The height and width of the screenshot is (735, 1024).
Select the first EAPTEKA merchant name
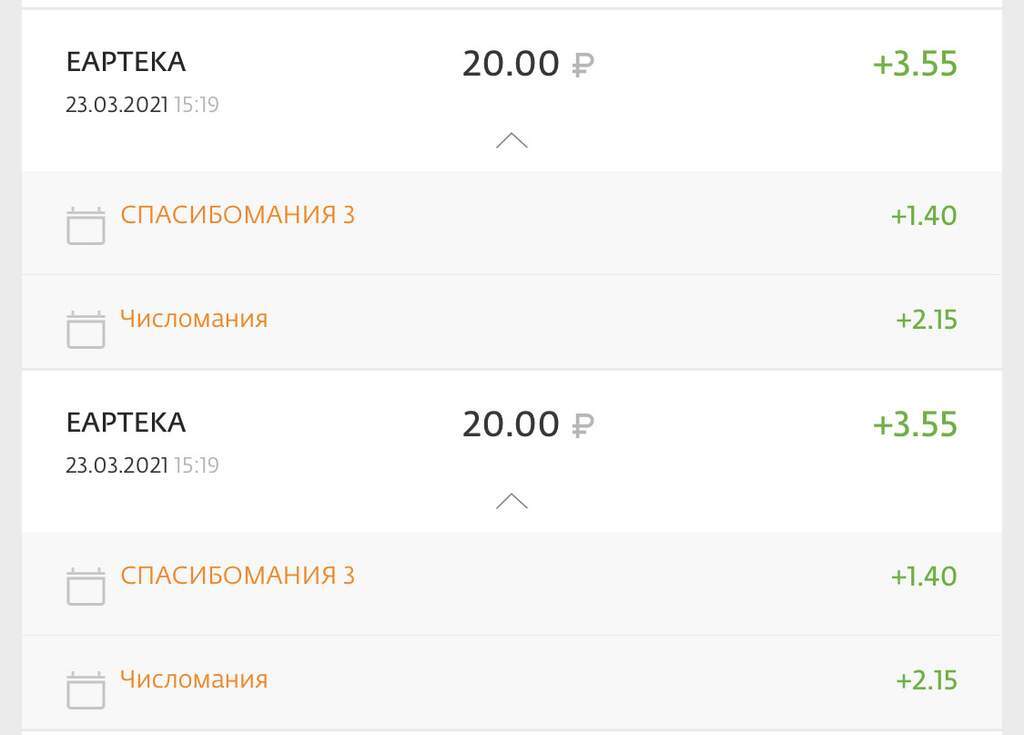(126, 62)
